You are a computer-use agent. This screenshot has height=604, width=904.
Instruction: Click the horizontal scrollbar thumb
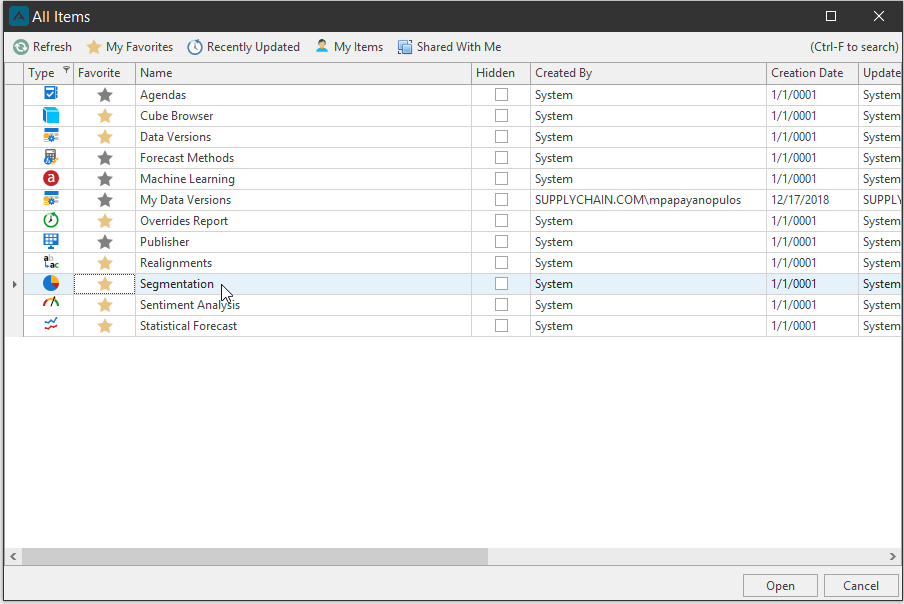[x=254, y=556]
